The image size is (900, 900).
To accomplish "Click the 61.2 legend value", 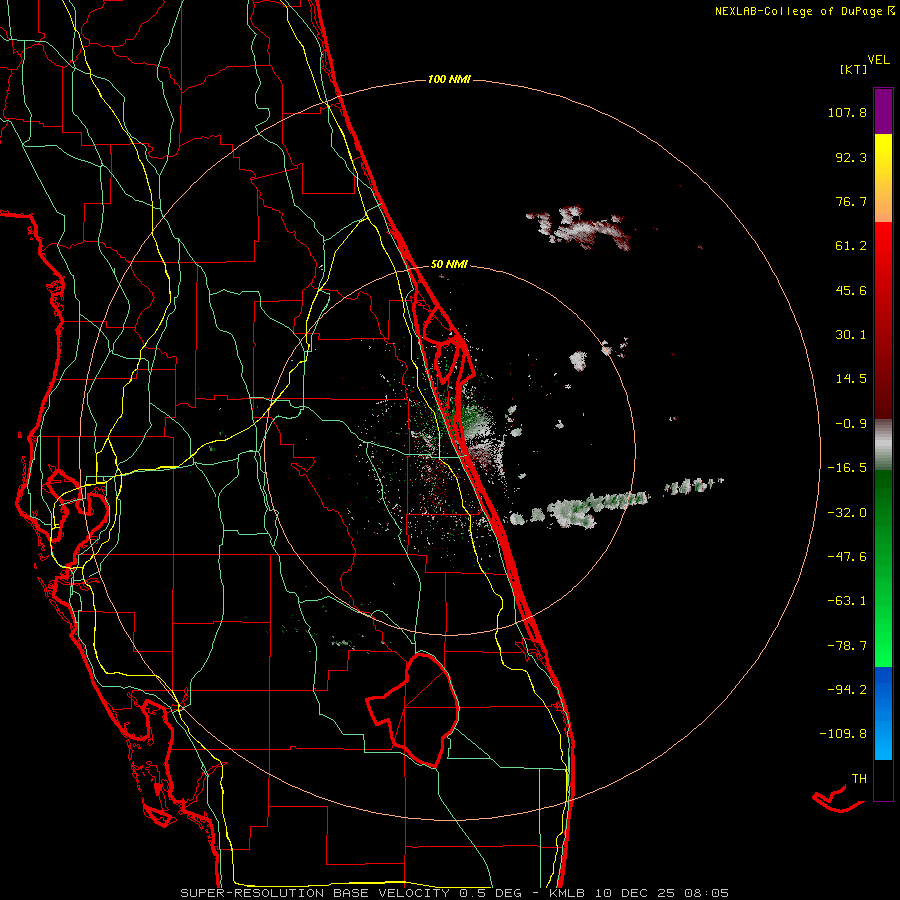I will click(851, 246).
